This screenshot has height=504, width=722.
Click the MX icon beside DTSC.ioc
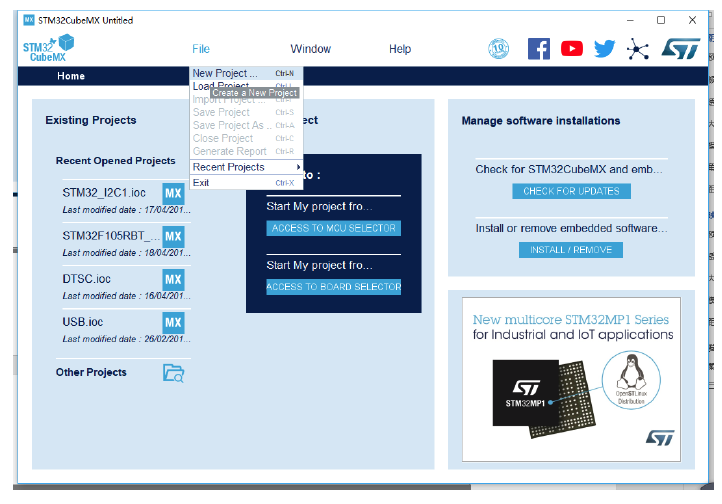click(x=173, y=279)
